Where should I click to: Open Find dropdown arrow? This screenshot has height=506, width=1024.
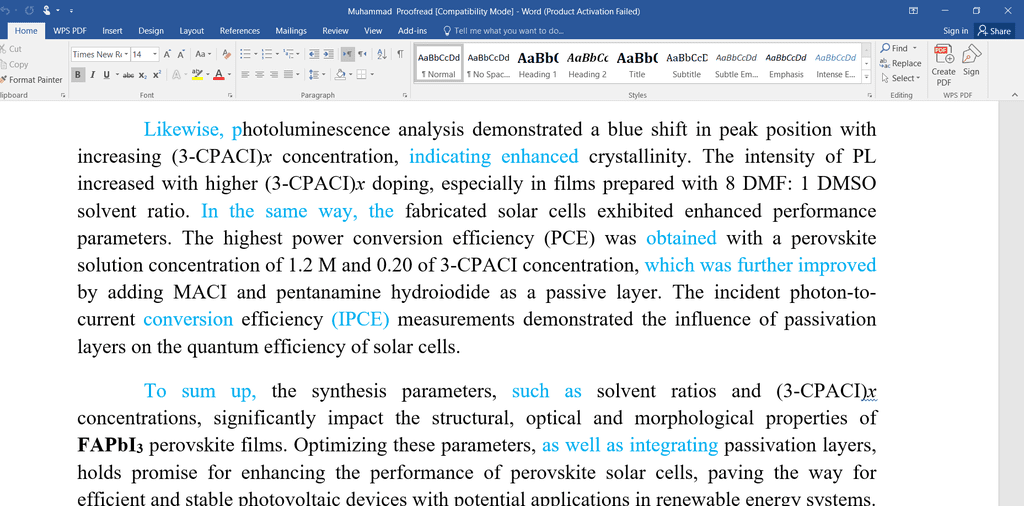(x=914, y=48)
